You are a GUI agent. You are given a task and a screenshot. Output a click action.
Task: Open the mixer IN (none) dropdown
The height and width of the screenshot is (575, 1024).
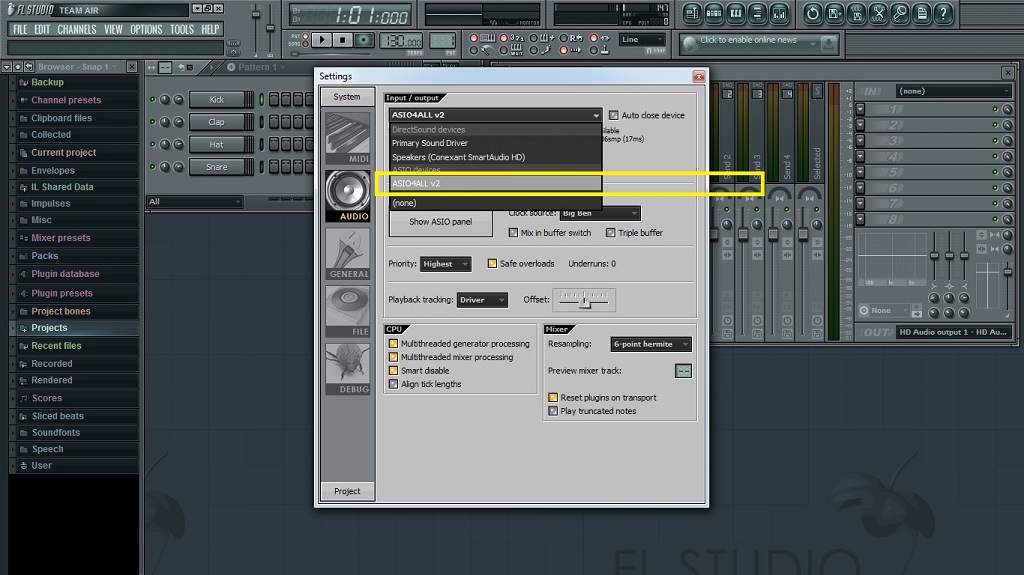953,91
